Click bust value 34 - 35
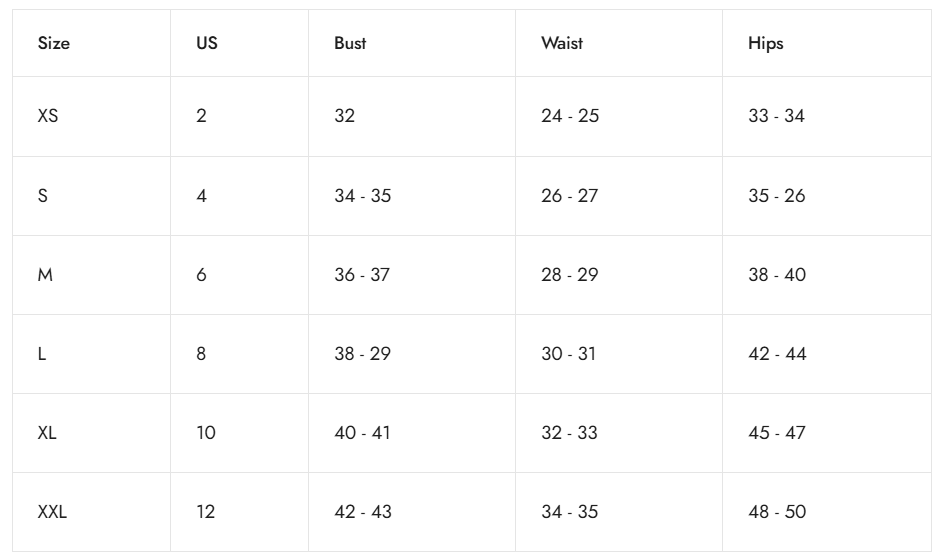 (362, 196)
